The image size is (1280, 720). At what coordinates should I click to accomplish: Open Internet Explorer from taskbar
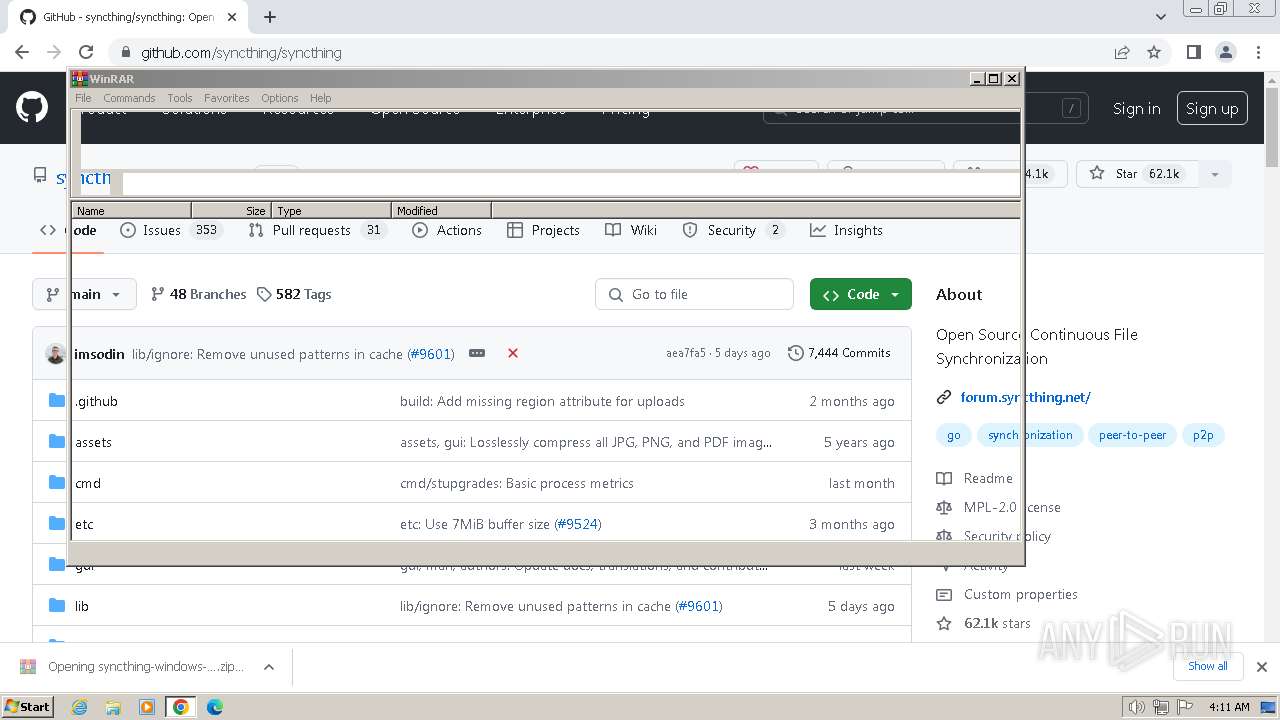[79, 707]
